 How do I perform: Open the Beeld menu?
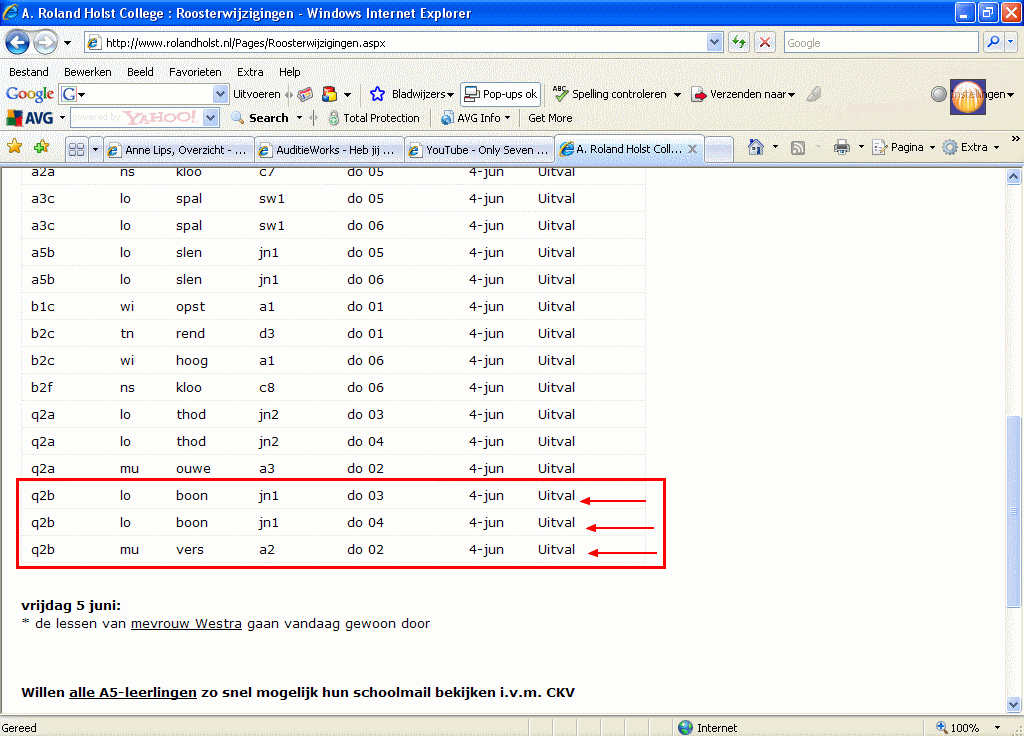pos(140,72)
